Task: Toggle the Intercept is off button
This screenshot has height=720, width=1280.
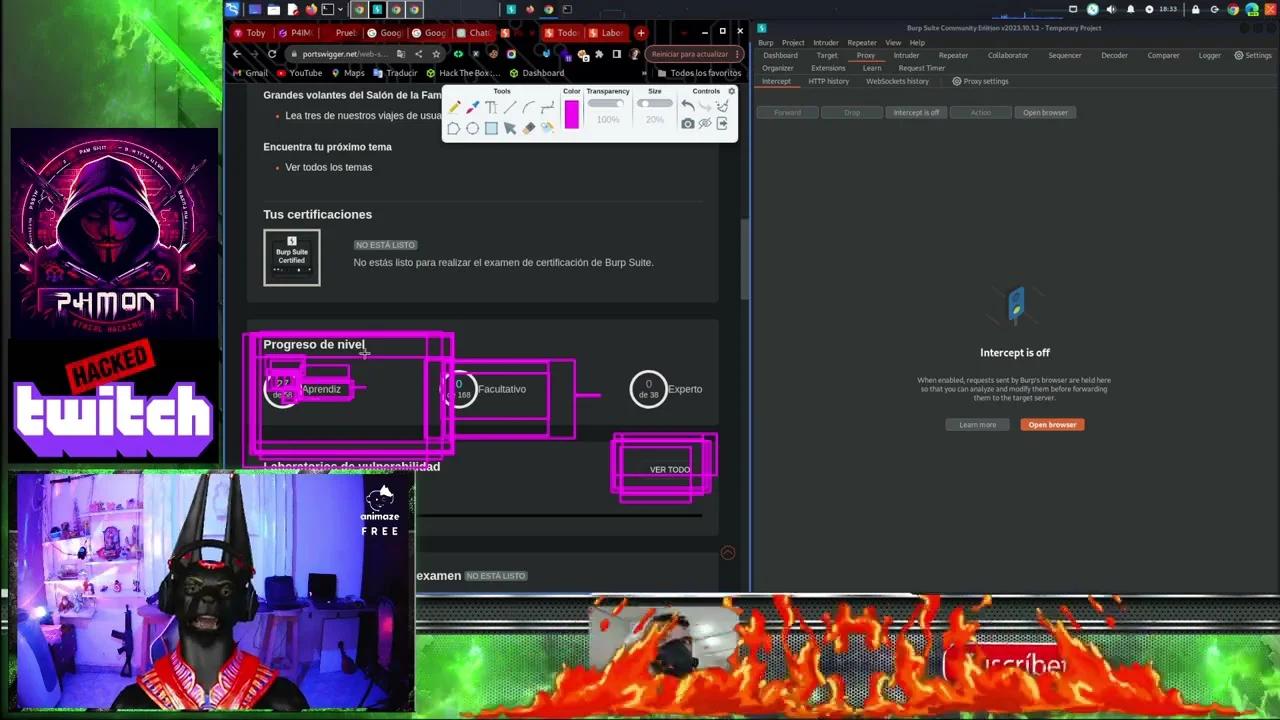Action: click(x=916, y=112)
